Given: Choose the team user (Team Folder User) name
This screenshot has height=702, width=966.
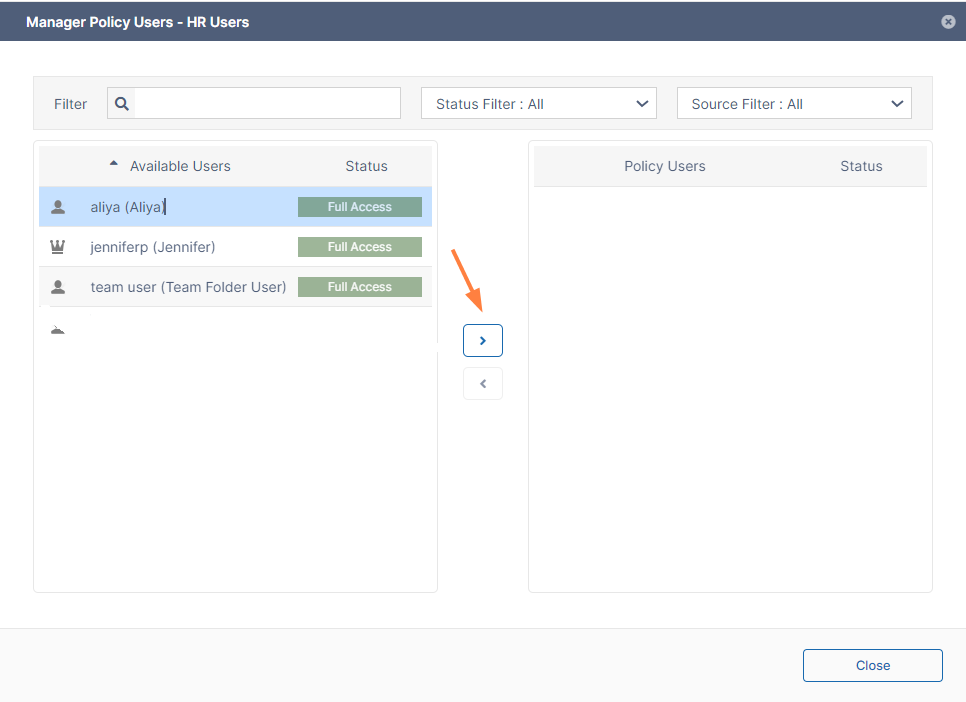Looking at the screenshot, I should (x=188, y=287).
